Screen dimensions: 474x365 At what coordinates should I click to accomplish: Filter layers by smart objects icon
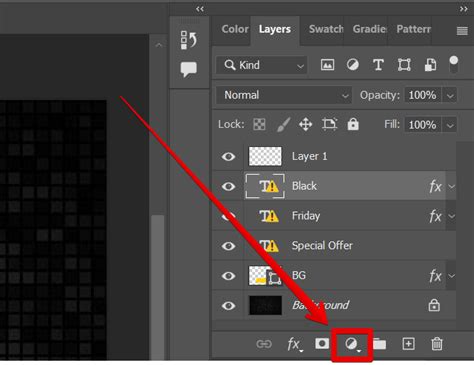[430, 65]
